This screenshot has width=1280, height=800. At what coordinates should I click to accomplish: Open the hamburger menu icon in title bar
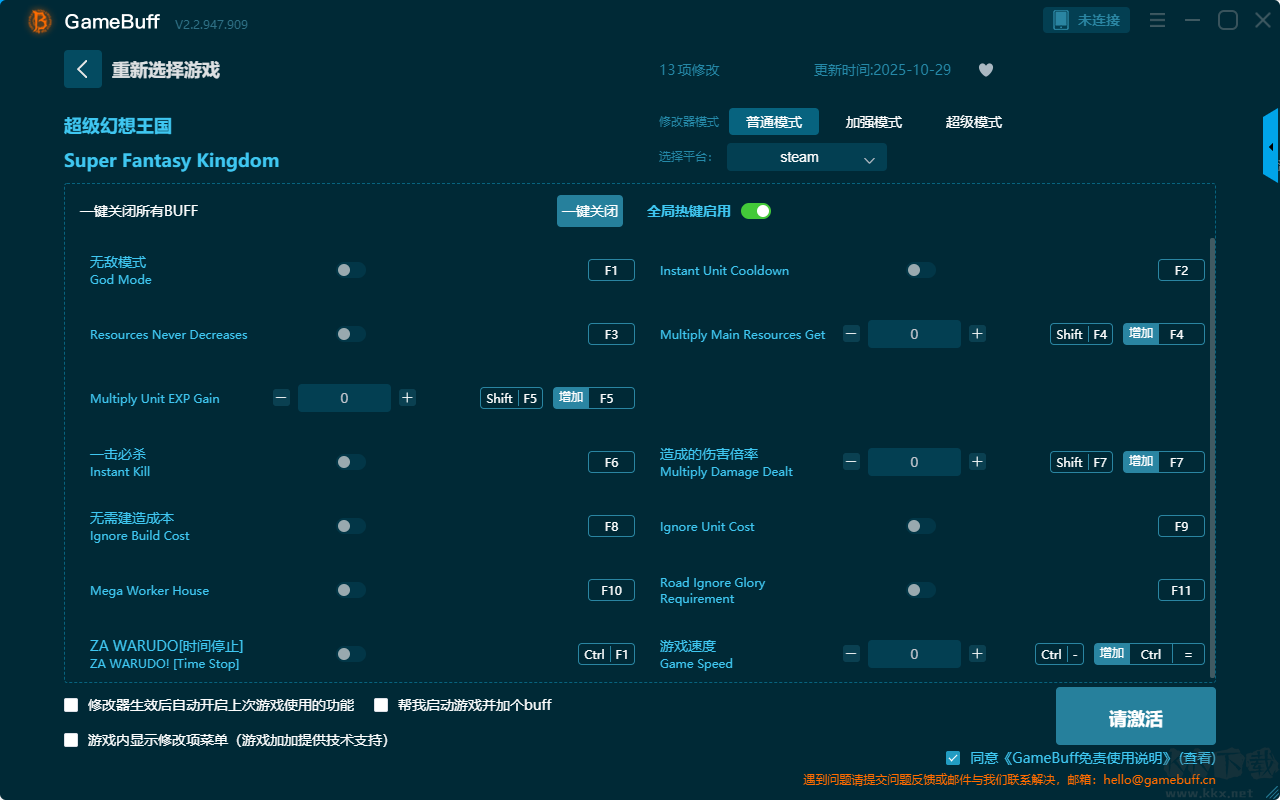1157,20
